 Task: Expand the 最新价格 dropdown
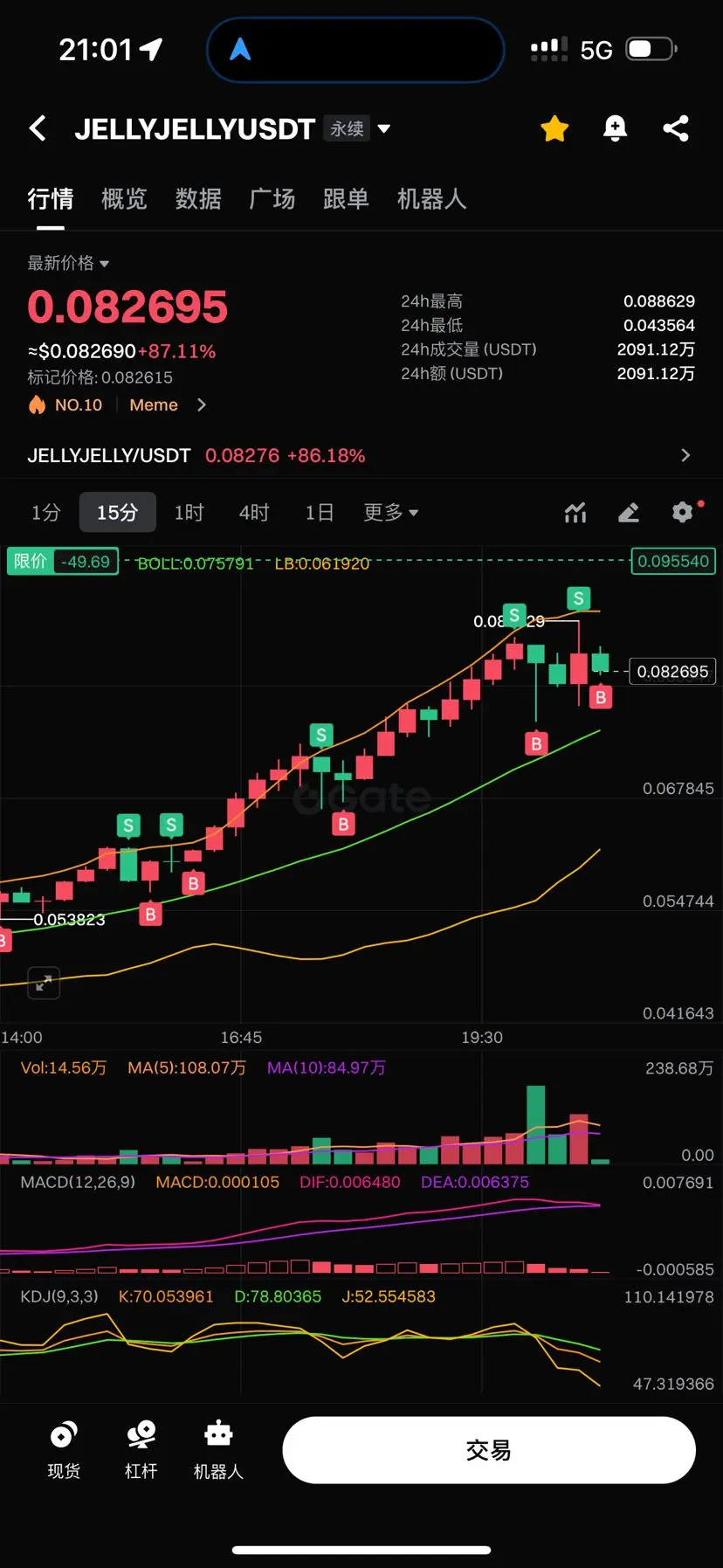pyautogui.click(x=104, y=264)
